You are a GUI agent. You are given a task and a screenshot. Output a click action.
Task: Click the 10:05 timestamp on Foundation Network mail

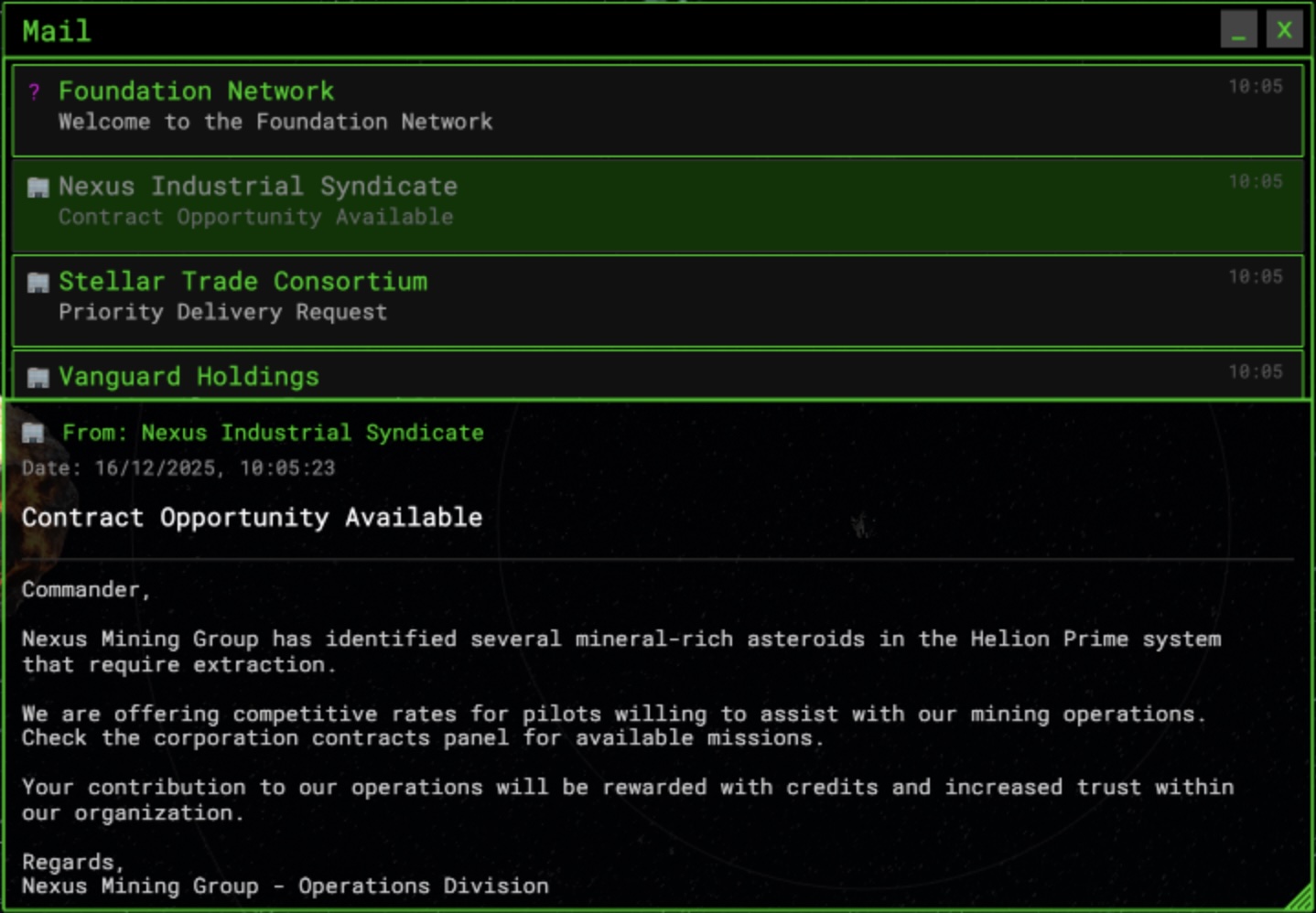[1255, 86]
